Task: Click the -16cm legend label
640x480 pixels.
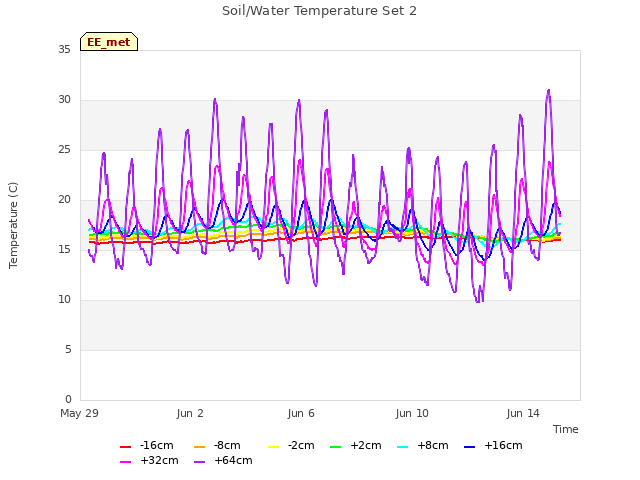Action: pyautogui.click(x=157, y=445)
